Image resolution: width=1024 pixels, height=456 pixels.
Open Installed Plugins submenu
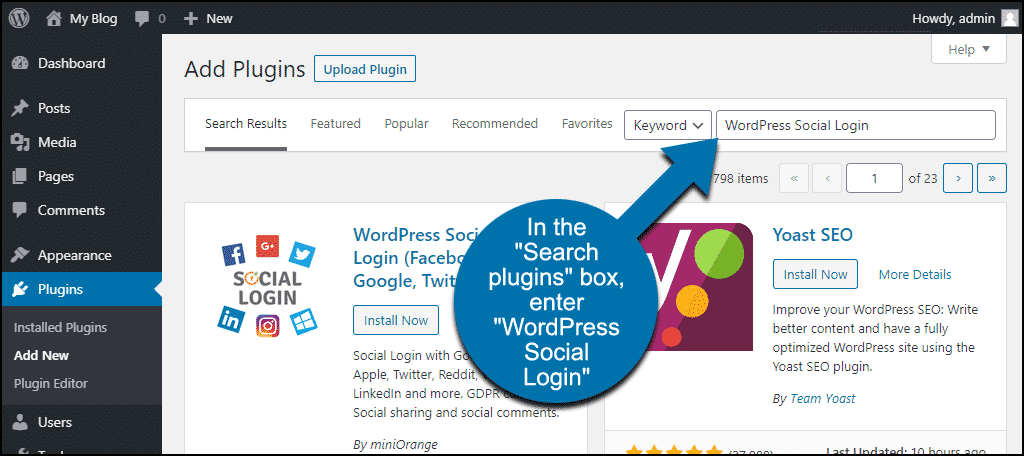click(x=60, y=328)
